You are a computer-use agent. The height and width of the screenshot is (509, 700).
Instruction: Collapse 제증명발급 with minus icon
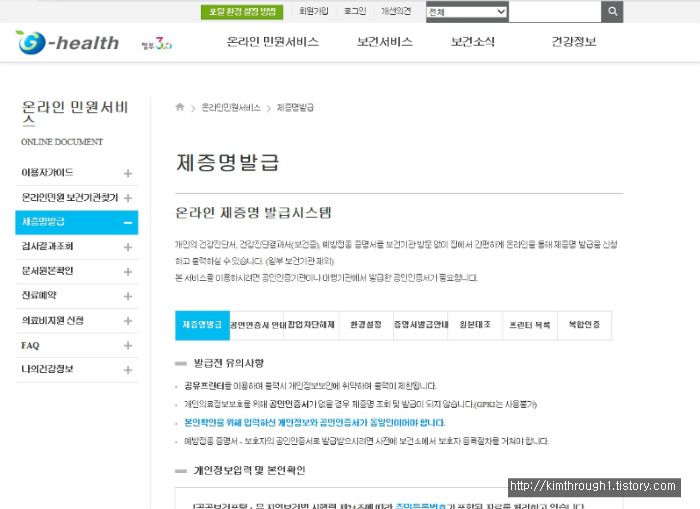tap(128, 222)
